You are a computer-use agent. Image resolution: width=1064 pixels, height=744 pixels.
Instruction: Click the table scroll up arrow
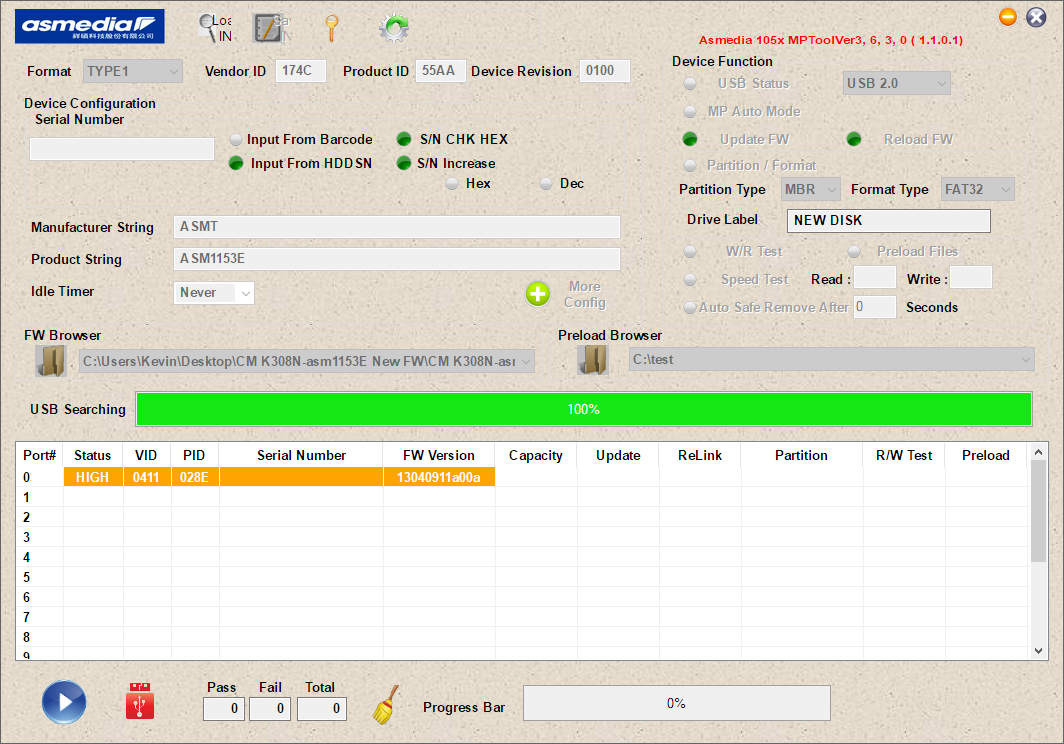[1038, 451]
